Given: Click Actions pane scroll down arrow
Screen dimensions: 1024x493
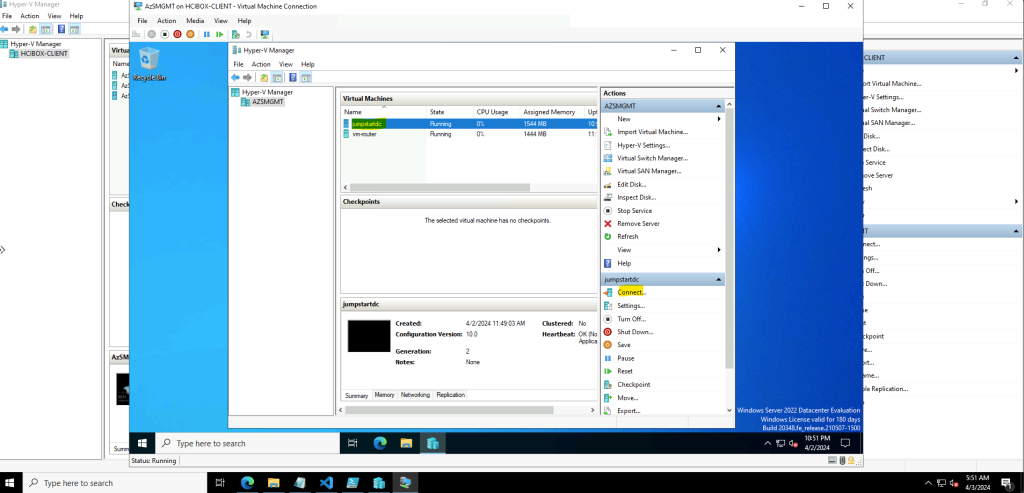Looking at the screenshot, I should click(729, 410).
